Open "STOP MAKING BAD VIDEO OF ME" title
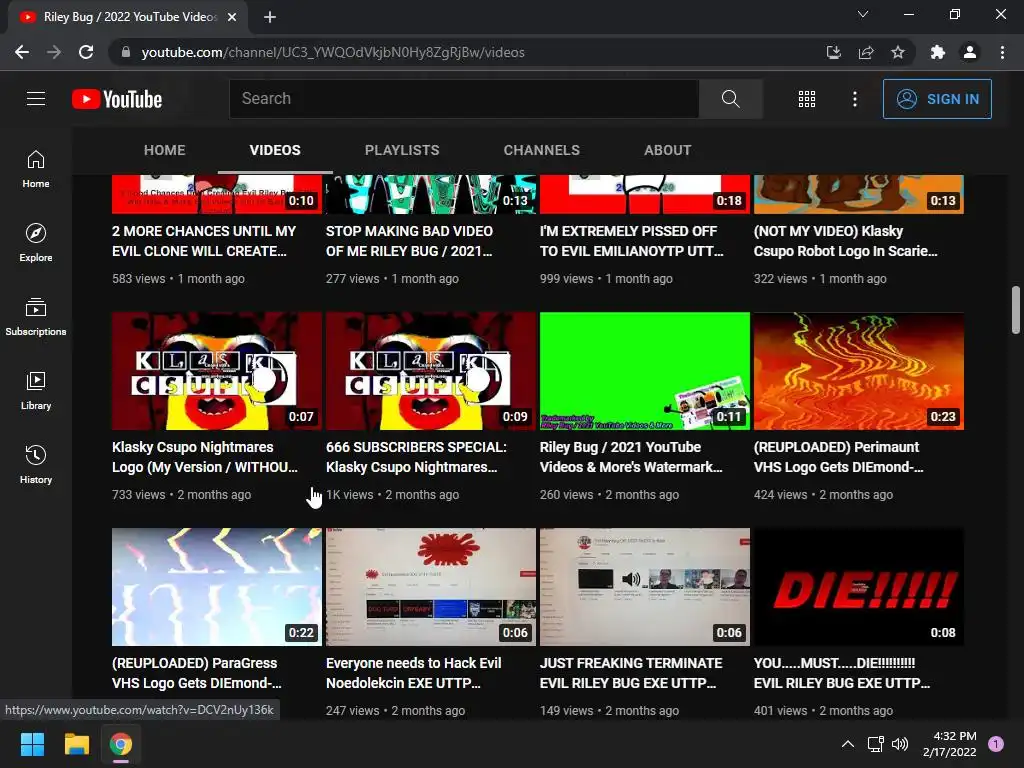 (x=409, y=241)
